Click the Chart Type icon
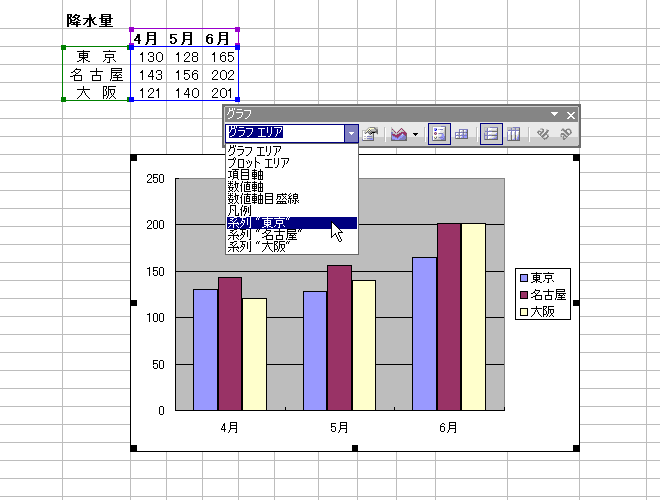Image resolution: width=660 pixels, height=500 pixels. pyautogui.click(x=399, y=134)
